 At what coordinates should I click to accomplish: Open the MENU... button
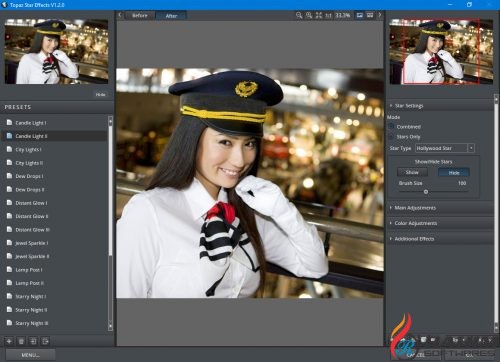point(30,355)
